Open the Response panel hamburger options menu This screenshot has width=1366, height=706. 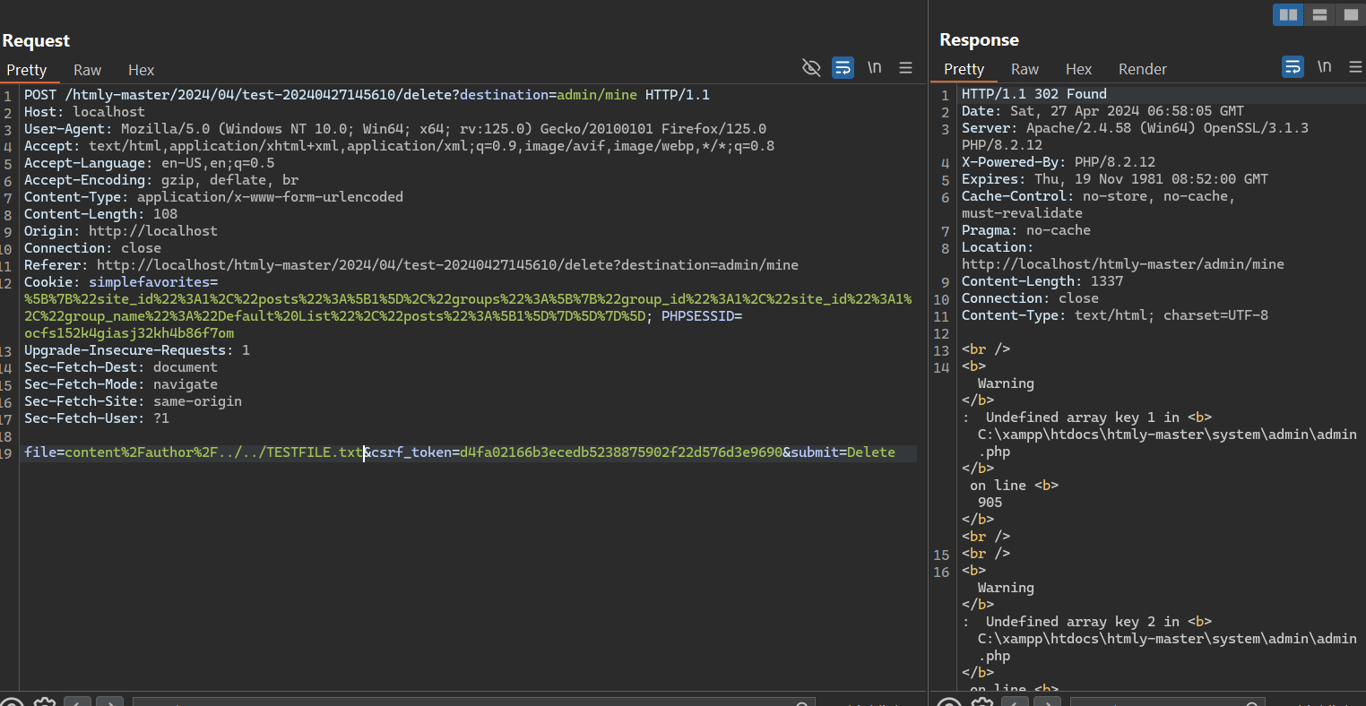(1355, 67)
